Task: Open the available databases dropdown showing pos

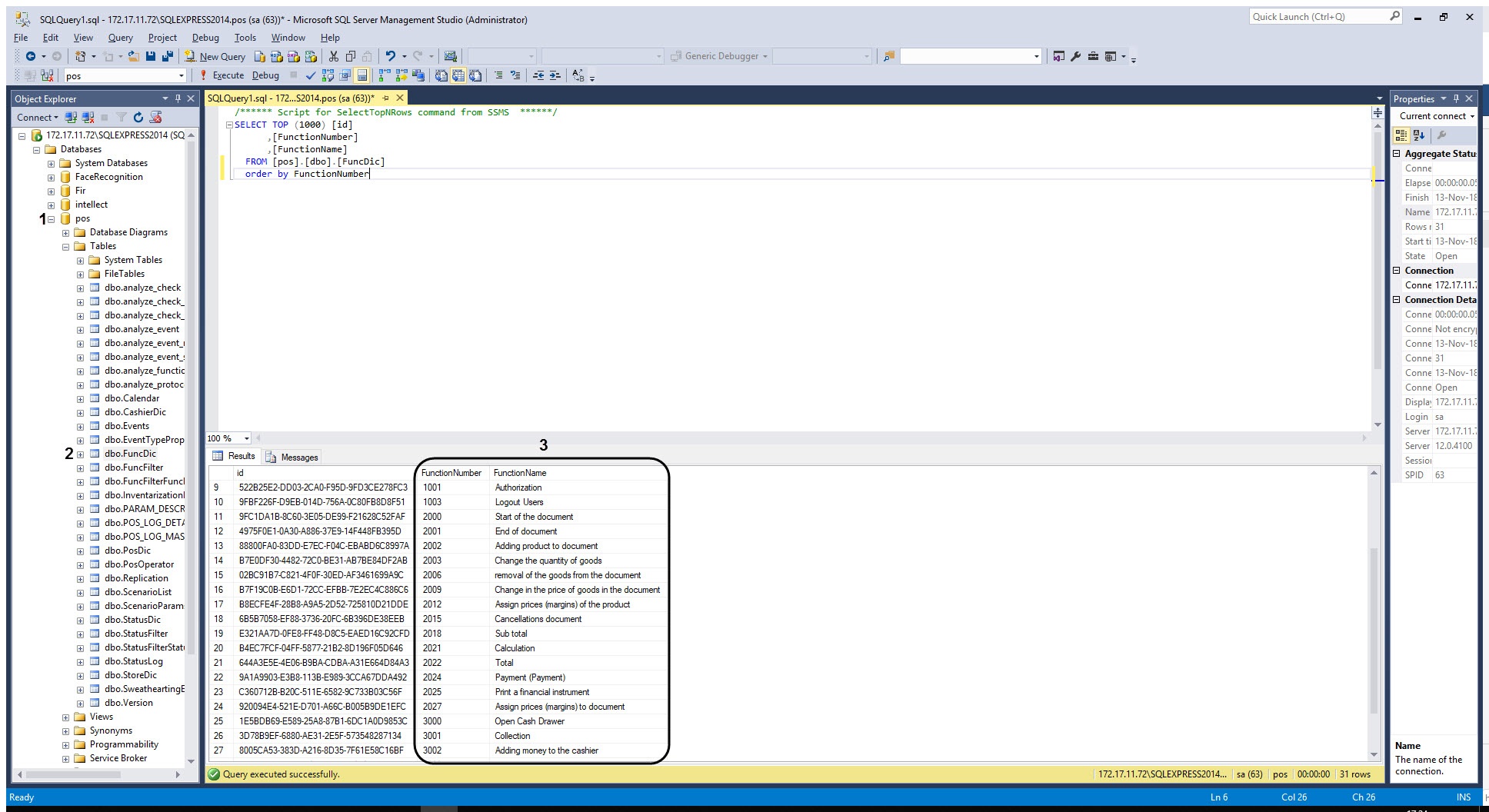Action: [125, 75]
